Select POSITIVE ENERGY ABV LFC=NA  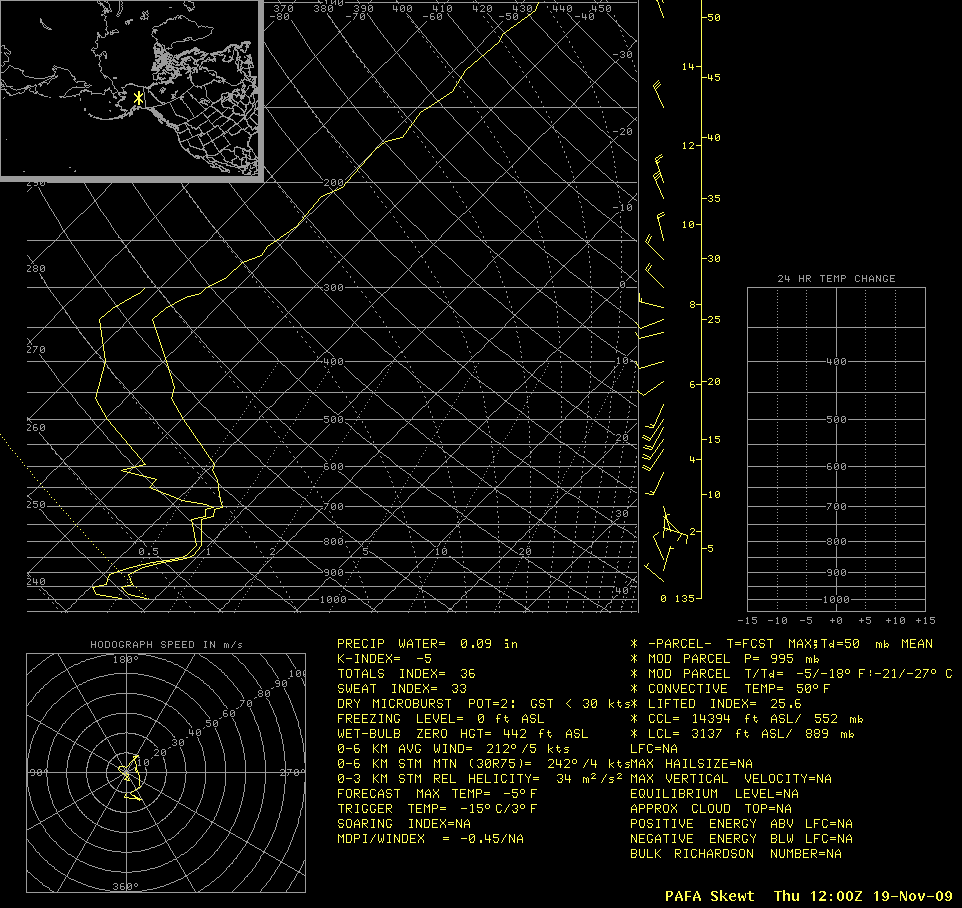point(742,824)
